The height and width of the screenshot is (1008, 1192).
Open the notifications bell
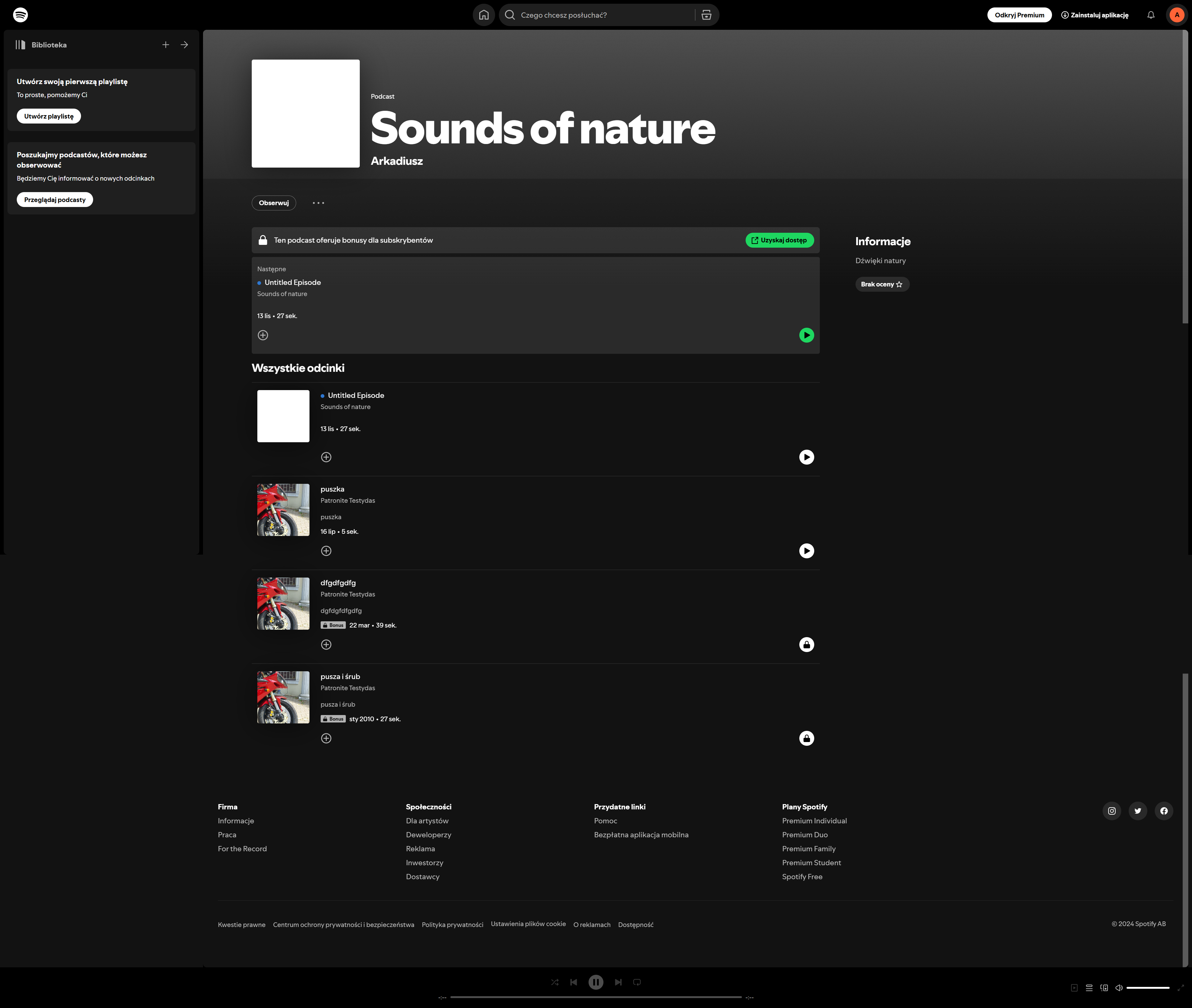click(x=1151, y=15)
